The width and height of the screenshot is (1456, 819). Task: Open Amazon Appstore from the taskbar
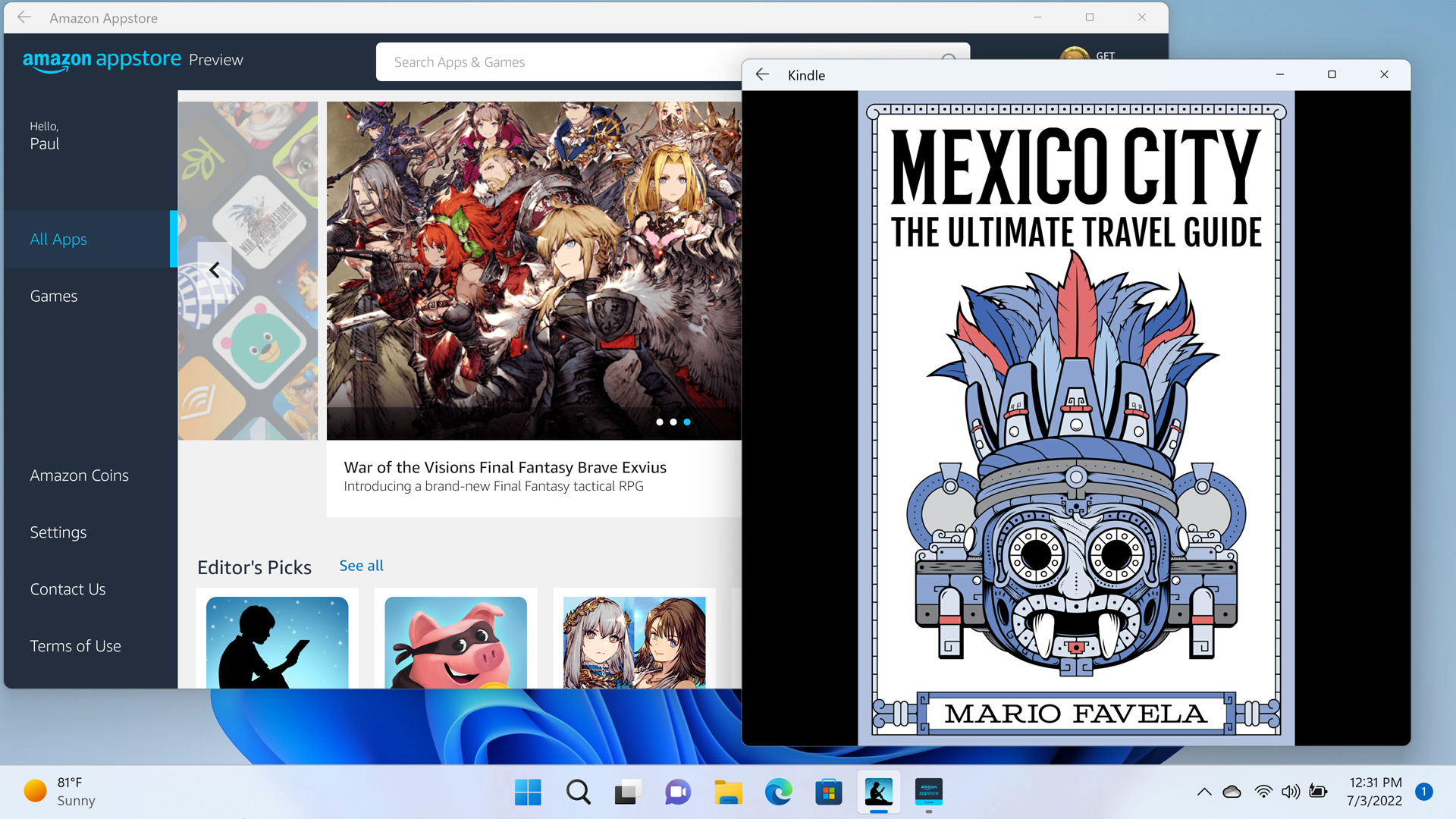click(x=929, y=792)
